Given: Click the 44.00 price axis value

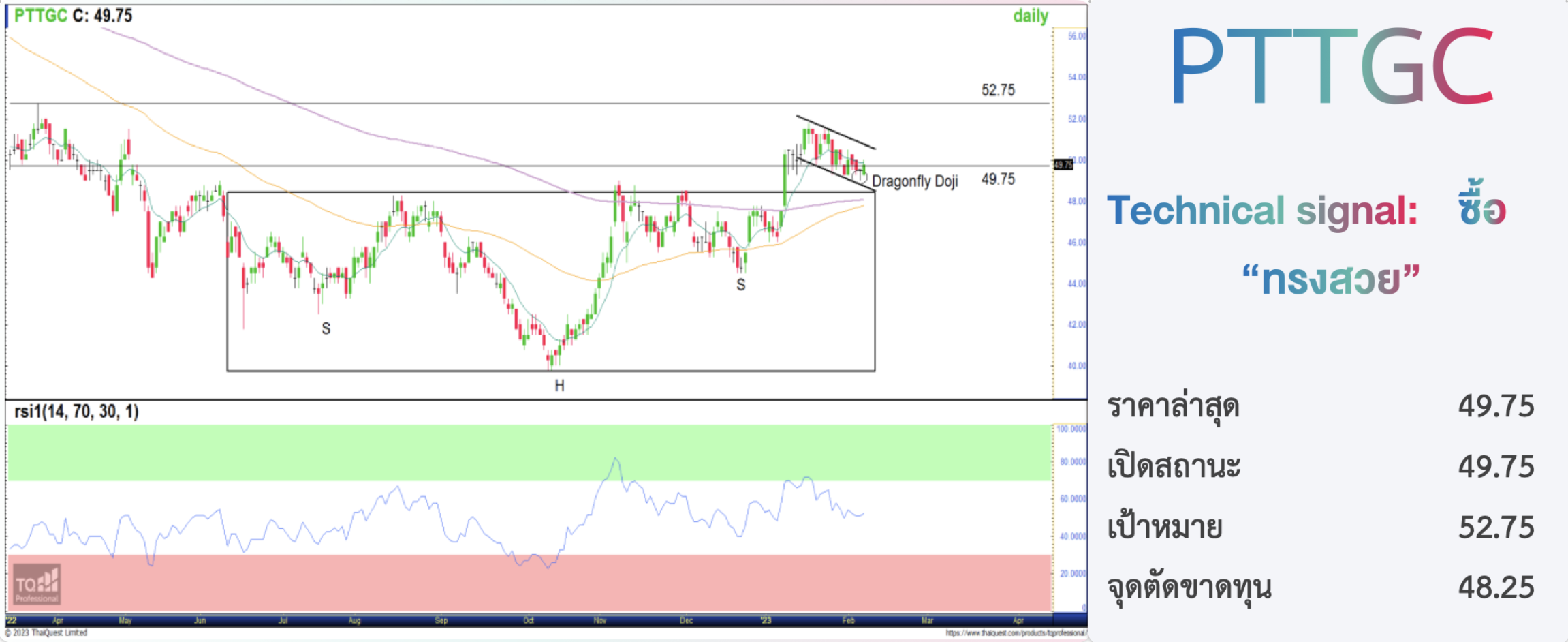Looking at the screenshot, I should [1077, 284].
